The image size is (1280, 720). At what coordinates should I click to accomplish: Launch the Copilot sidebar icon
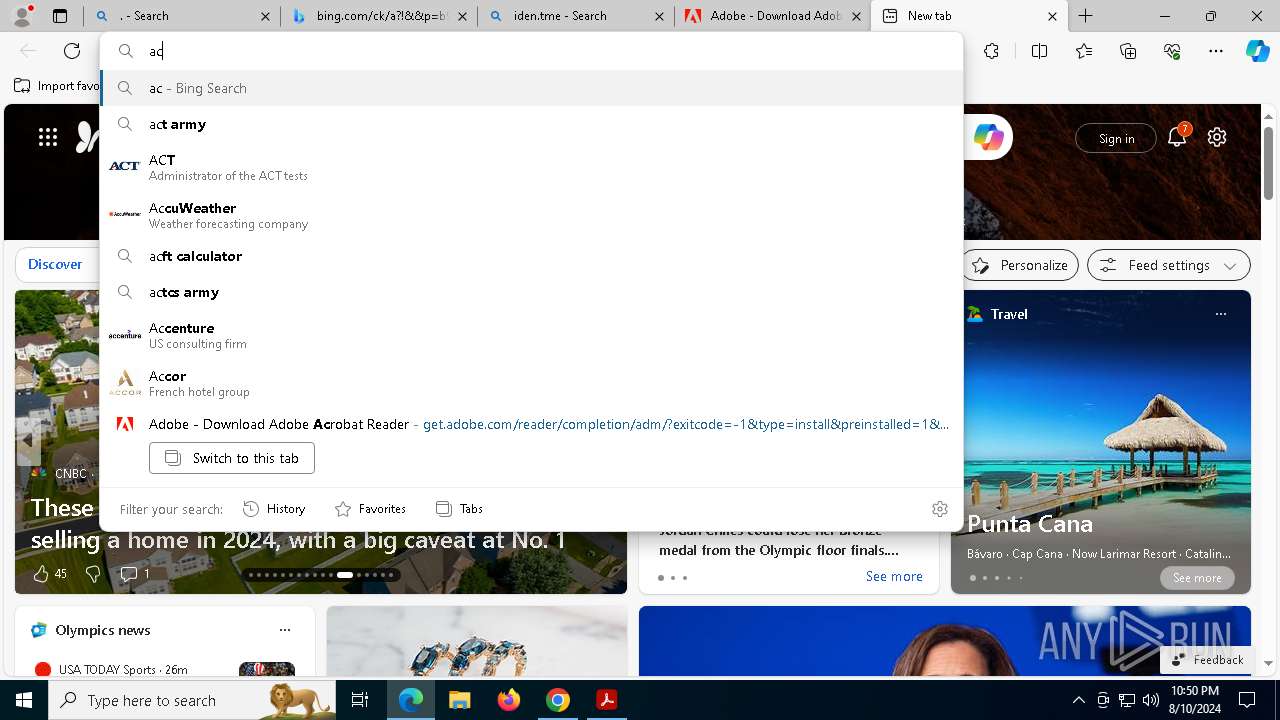click(x=1257, y=51)
